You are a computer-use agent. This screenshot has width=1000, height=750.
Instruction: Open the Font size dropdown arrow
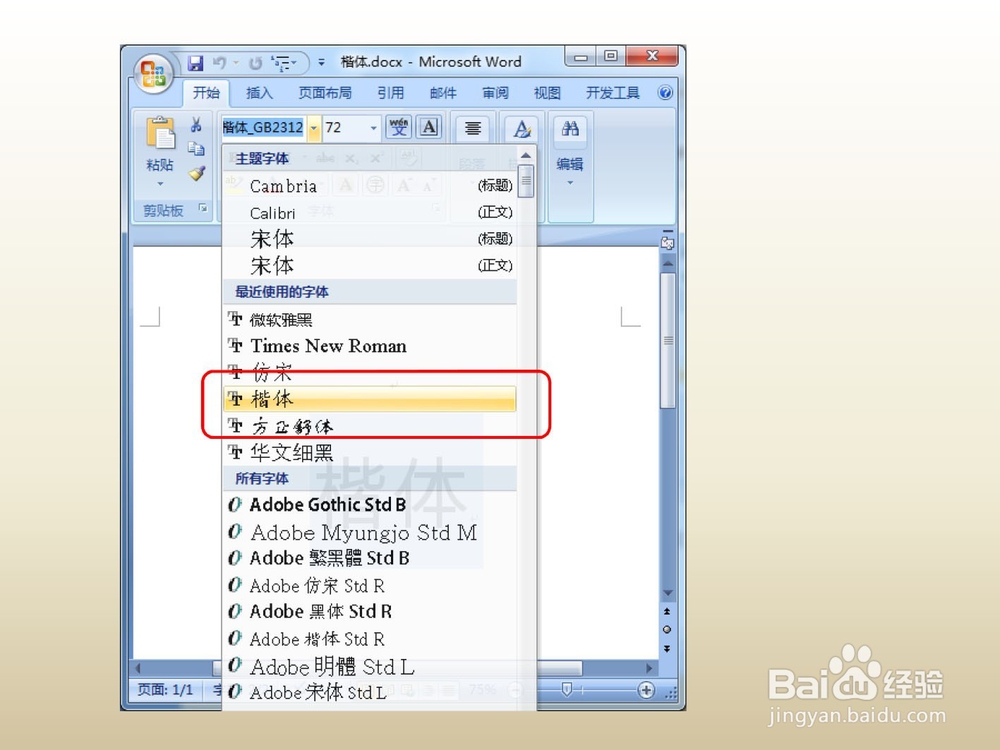tap(375, 128)
